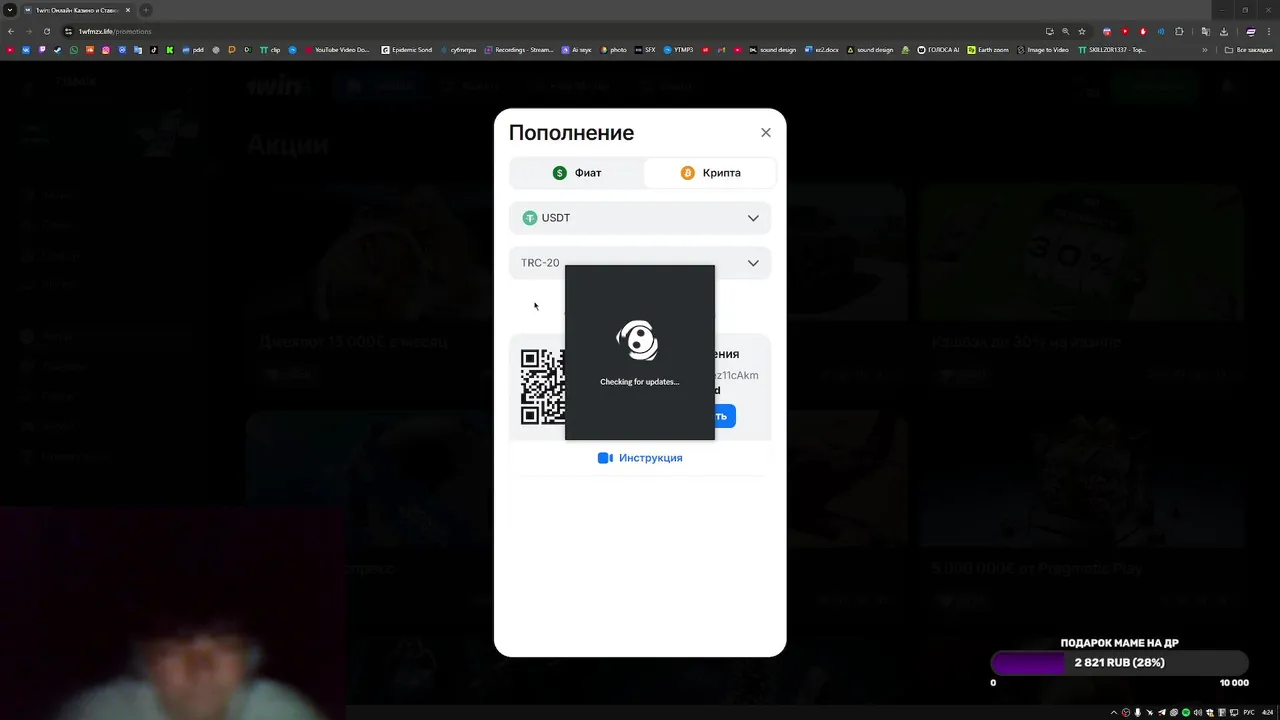1280x720 pixels.
Task: Open Chrome extensions puzzle icon
Action: 1179,31
